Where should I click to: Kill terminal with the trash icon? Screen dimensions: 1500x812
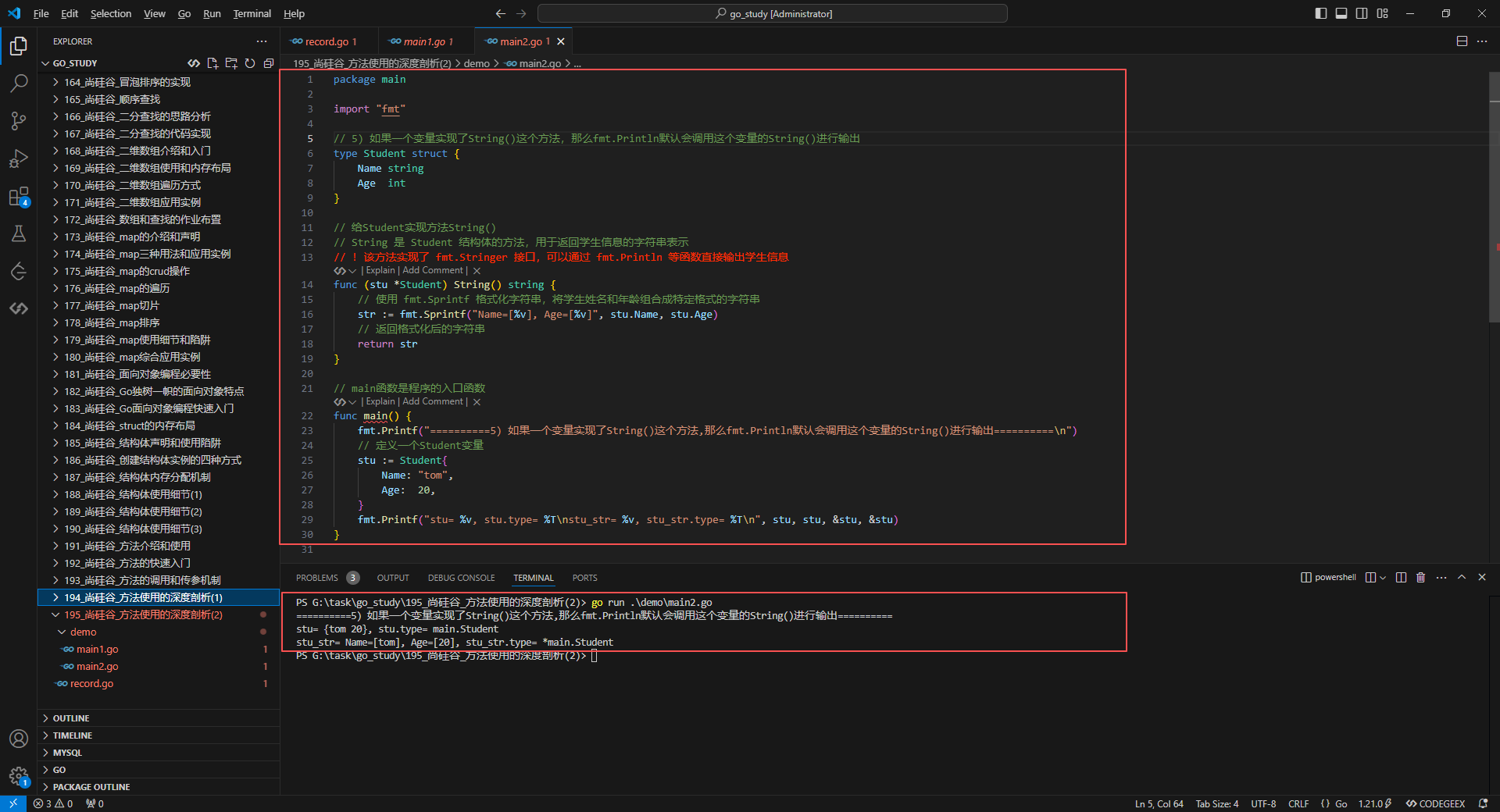[1420, 578]
